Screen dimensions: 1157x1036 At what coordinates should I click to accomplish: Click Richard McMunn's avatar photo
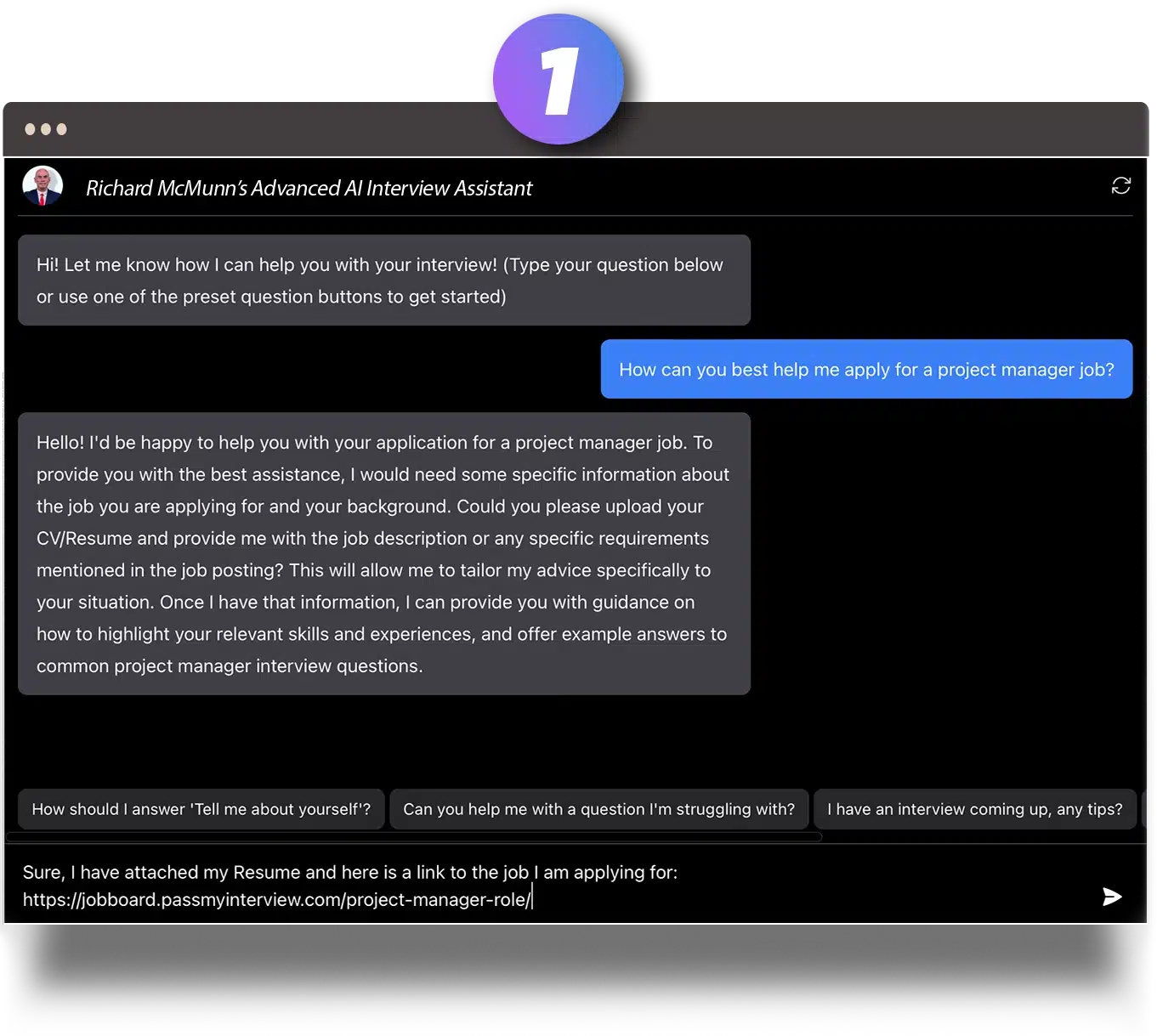coord(43,186)
